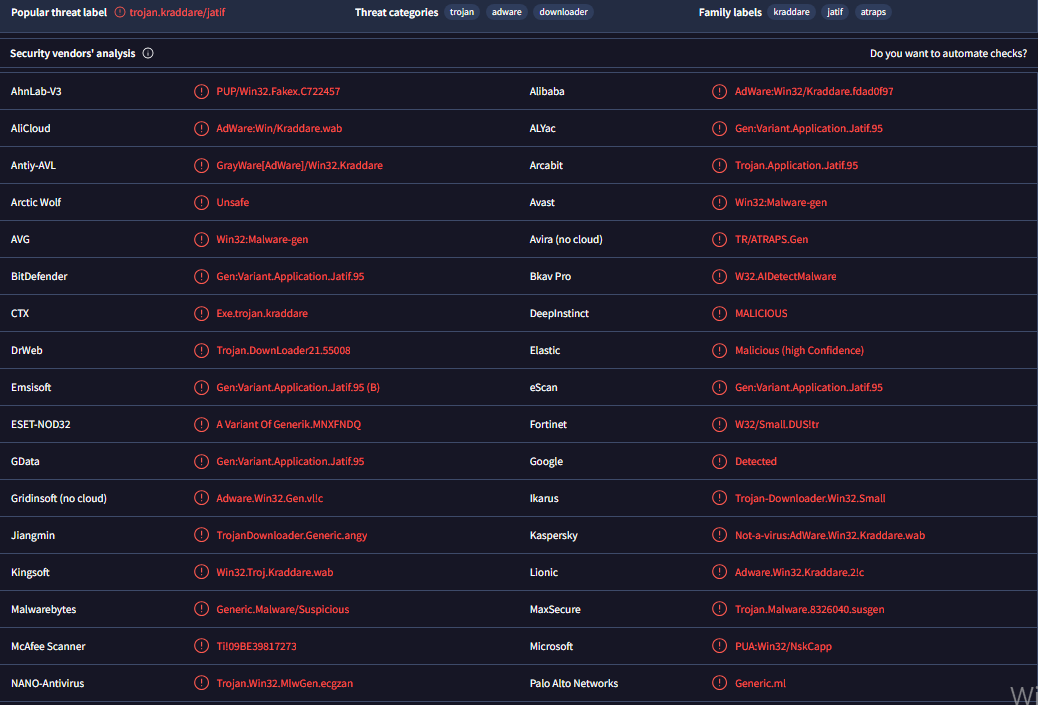Viewport: 1038px width, 705px height.
Task: Click Emsisoft detection alert icon
Action: point(201,388)
